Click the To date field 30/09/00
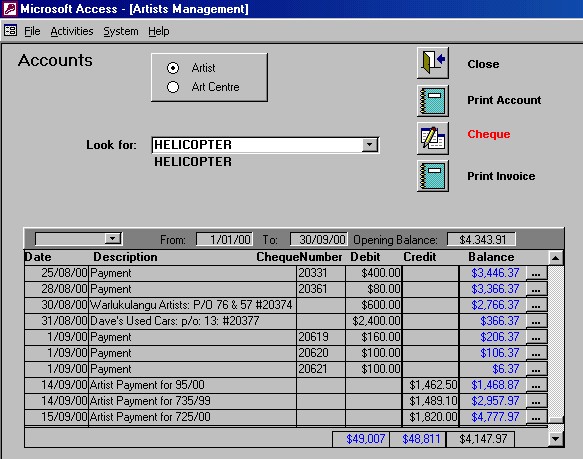Image resolution: width=583 pixels, height=459 pixels. click(x=319, y=239)
